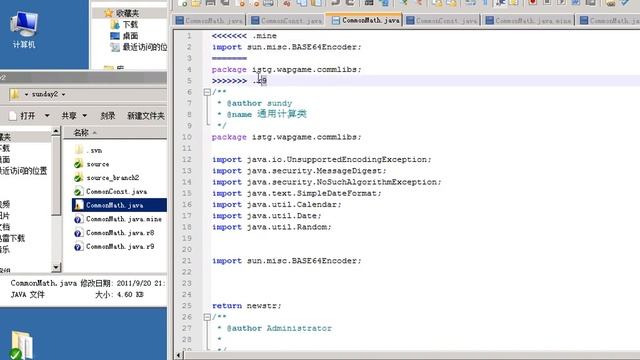Select the .svn folder in Explorer
The image size is (640, 360).
click(89, 150)
